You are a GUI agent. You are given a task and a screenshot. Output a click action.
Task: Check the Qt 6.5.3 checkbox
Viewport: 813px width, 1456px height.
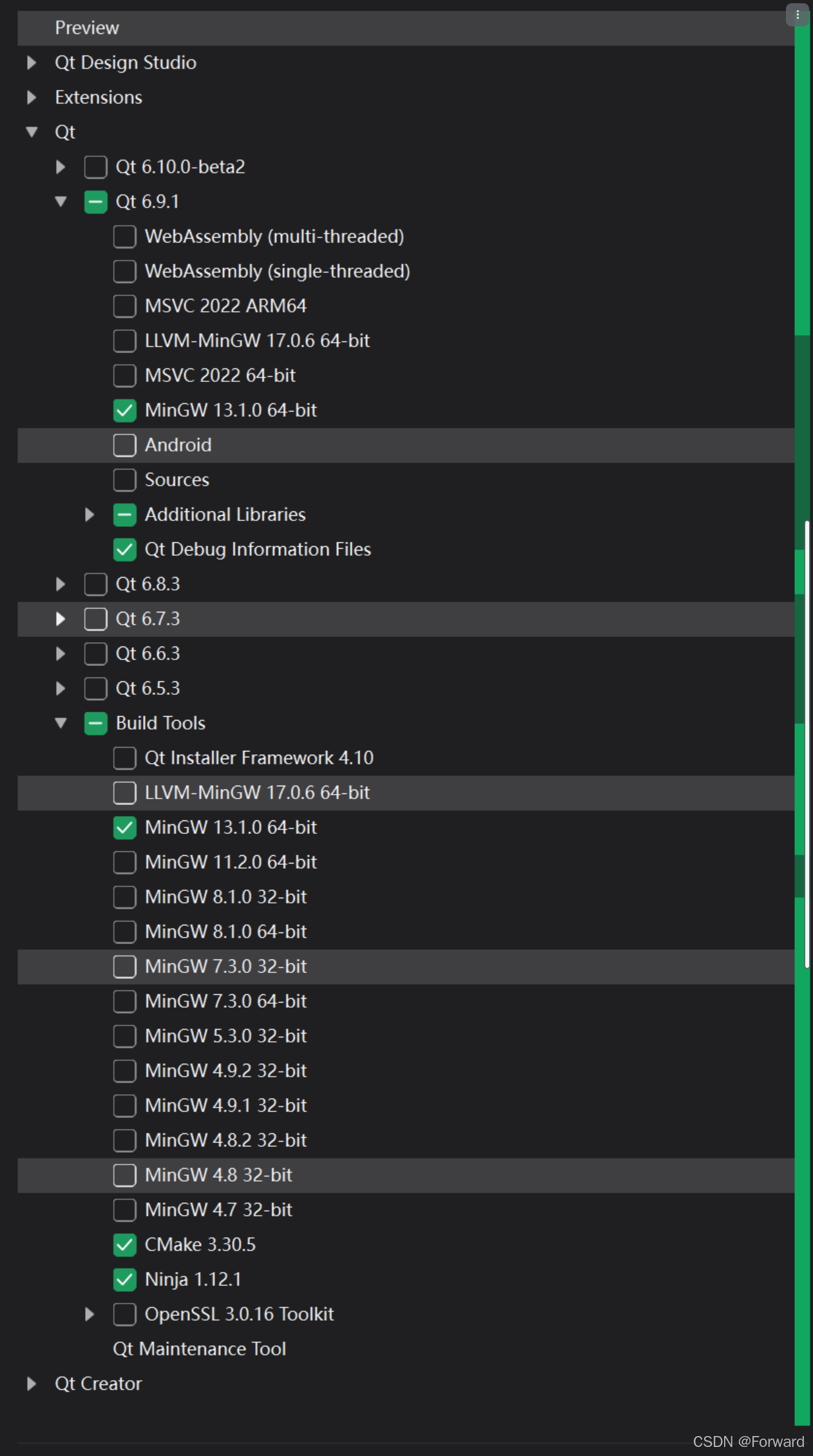click(95, 688)
